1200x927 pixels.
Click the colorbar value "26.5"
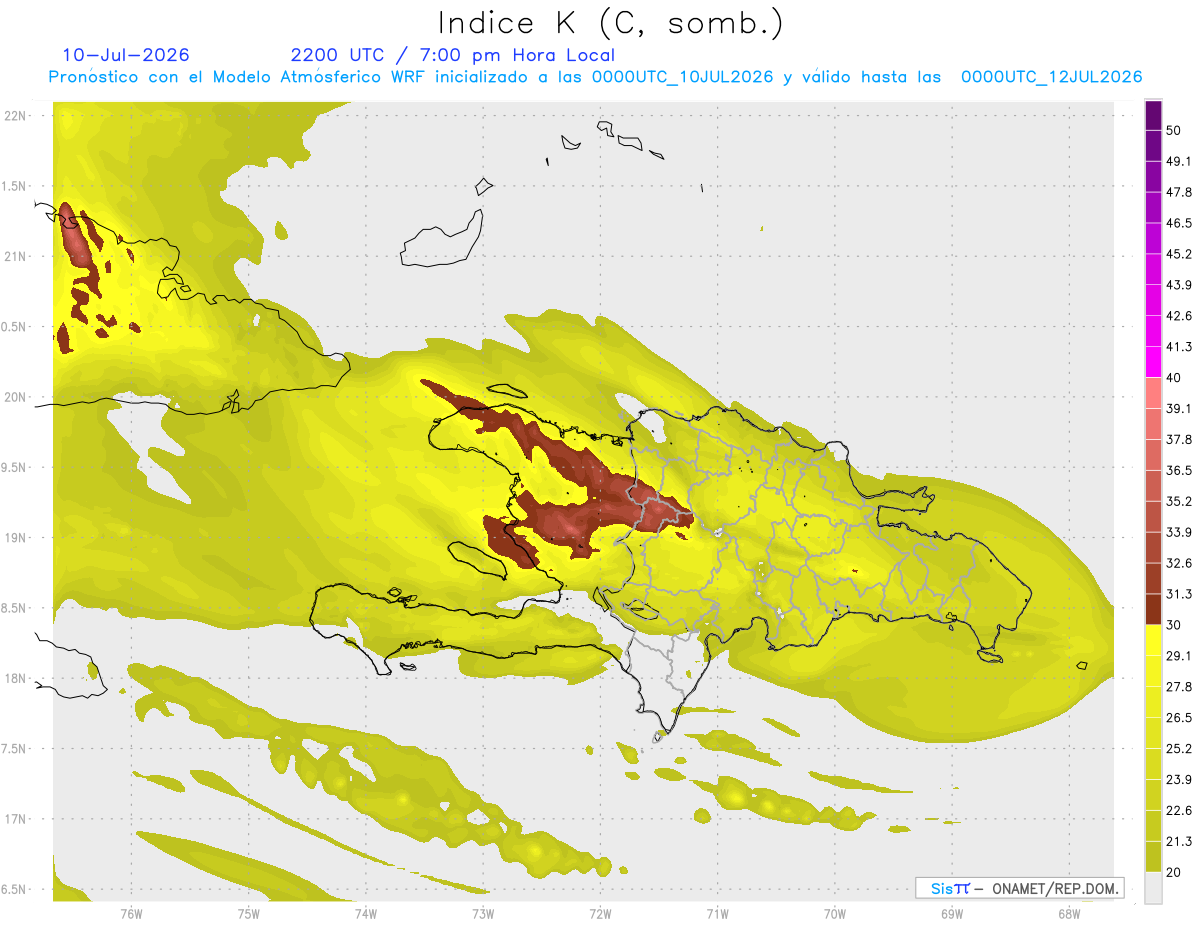tap(1179, 717)
